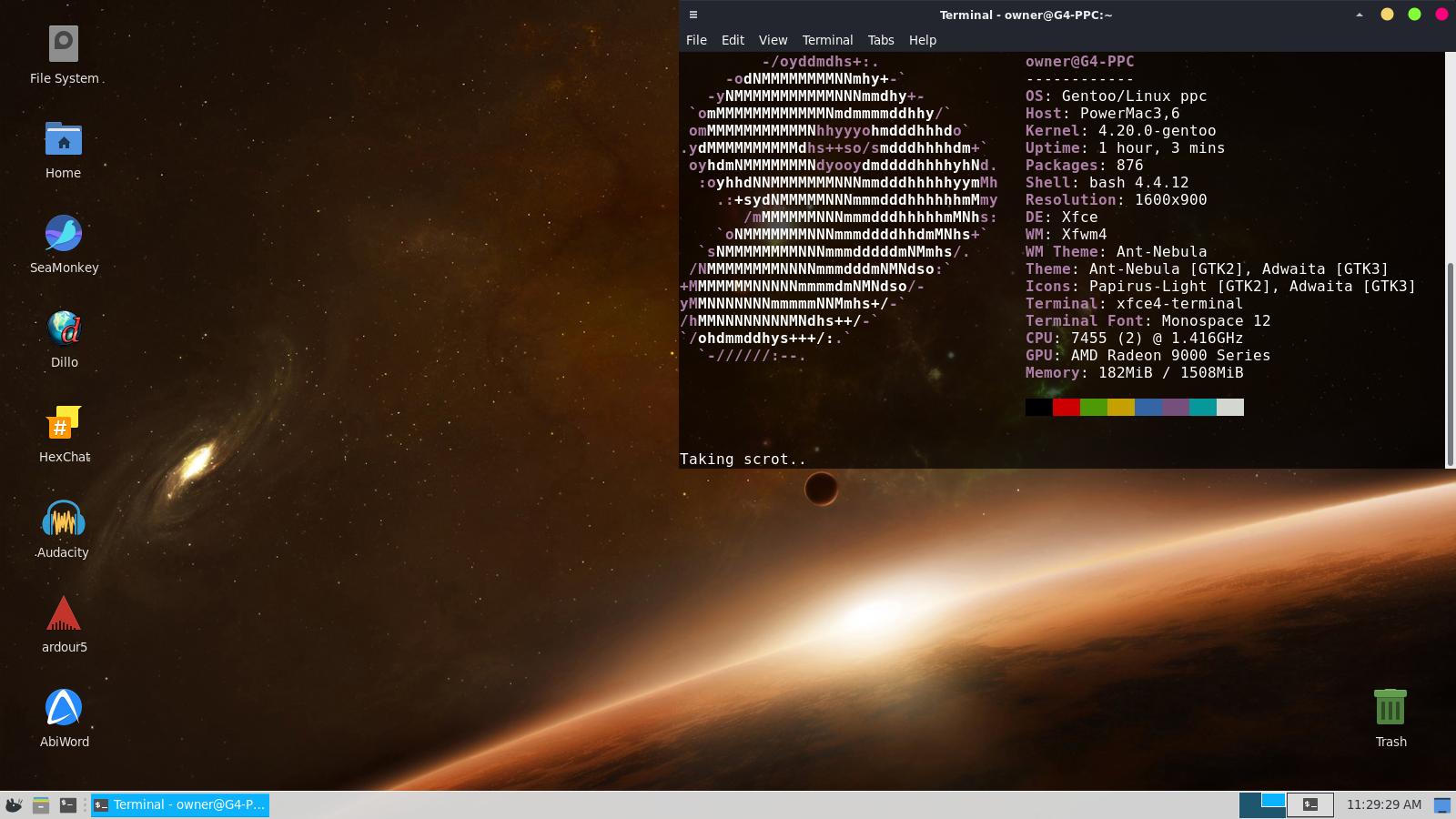The width and height of the screenshot is (1456, 819).
Task: Open the Home folder desktop icon
Action: click(x=64, y=138)
